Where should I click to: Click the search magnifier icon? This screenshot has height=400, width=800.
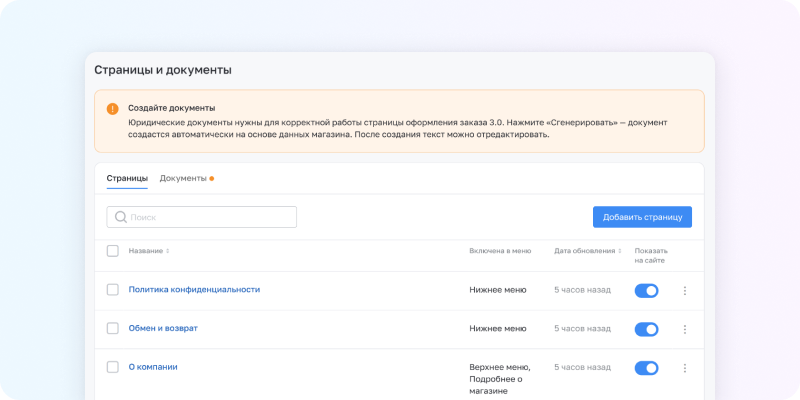[121, 217]
